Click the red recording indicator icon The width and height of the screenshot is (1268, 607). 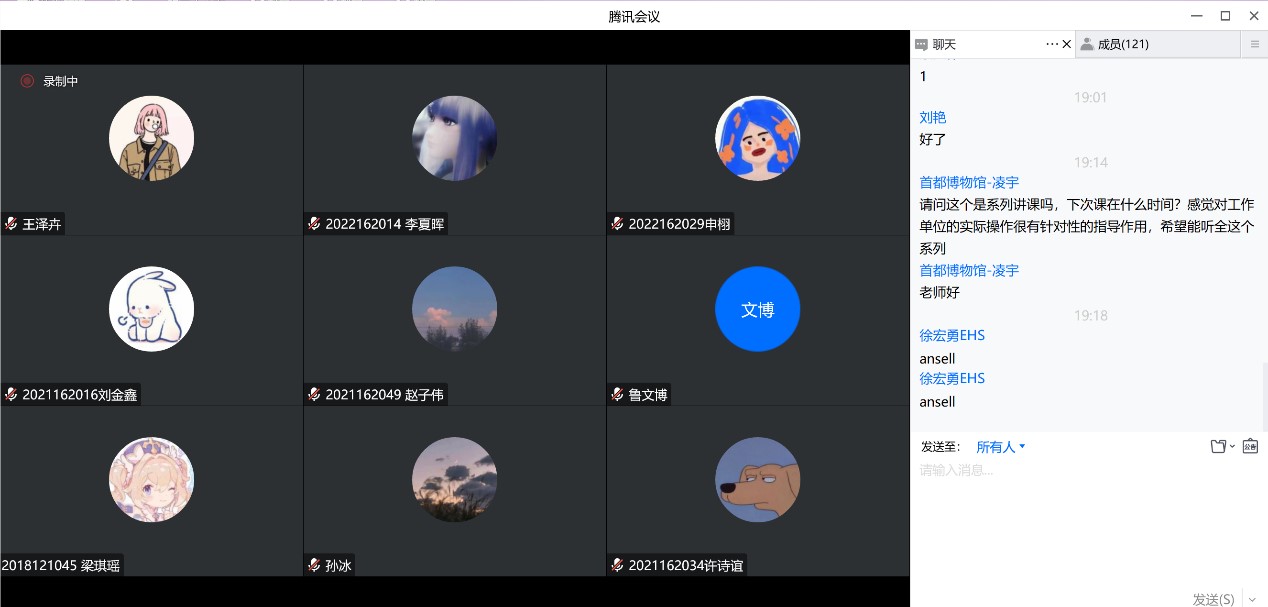pyautogui.click(x=27, y=81)
